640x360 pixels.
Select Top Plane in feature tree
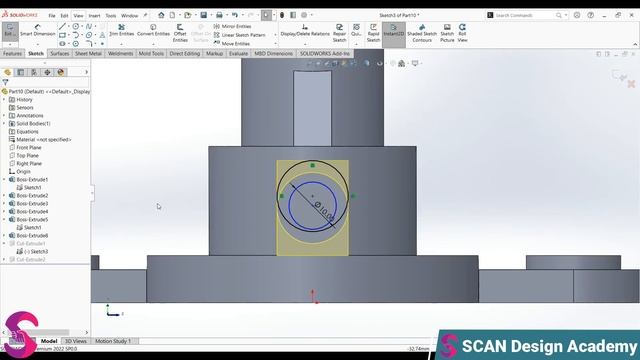(27, 156)
